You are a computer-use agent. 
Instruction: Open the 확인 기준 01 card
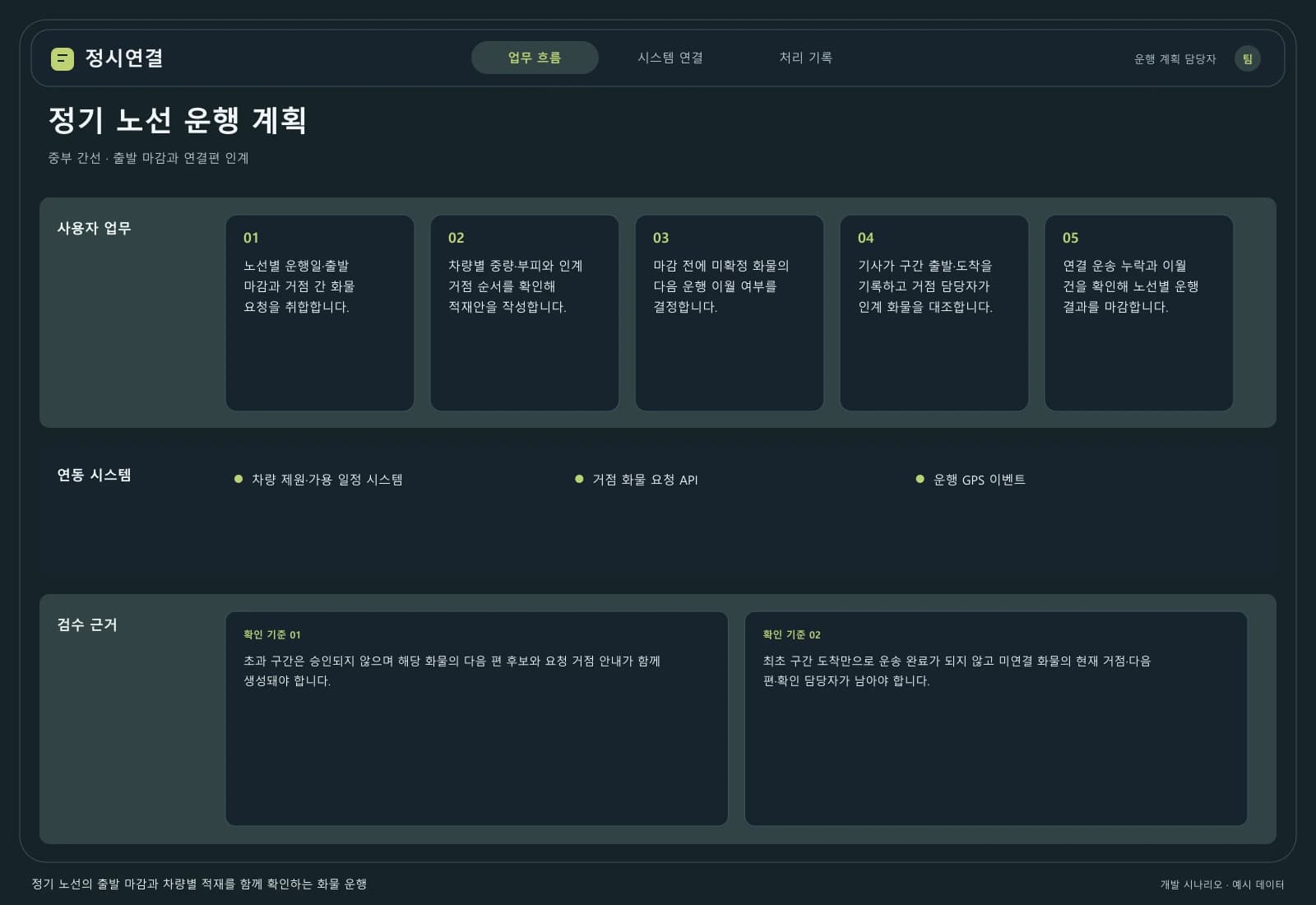point(477,718)
